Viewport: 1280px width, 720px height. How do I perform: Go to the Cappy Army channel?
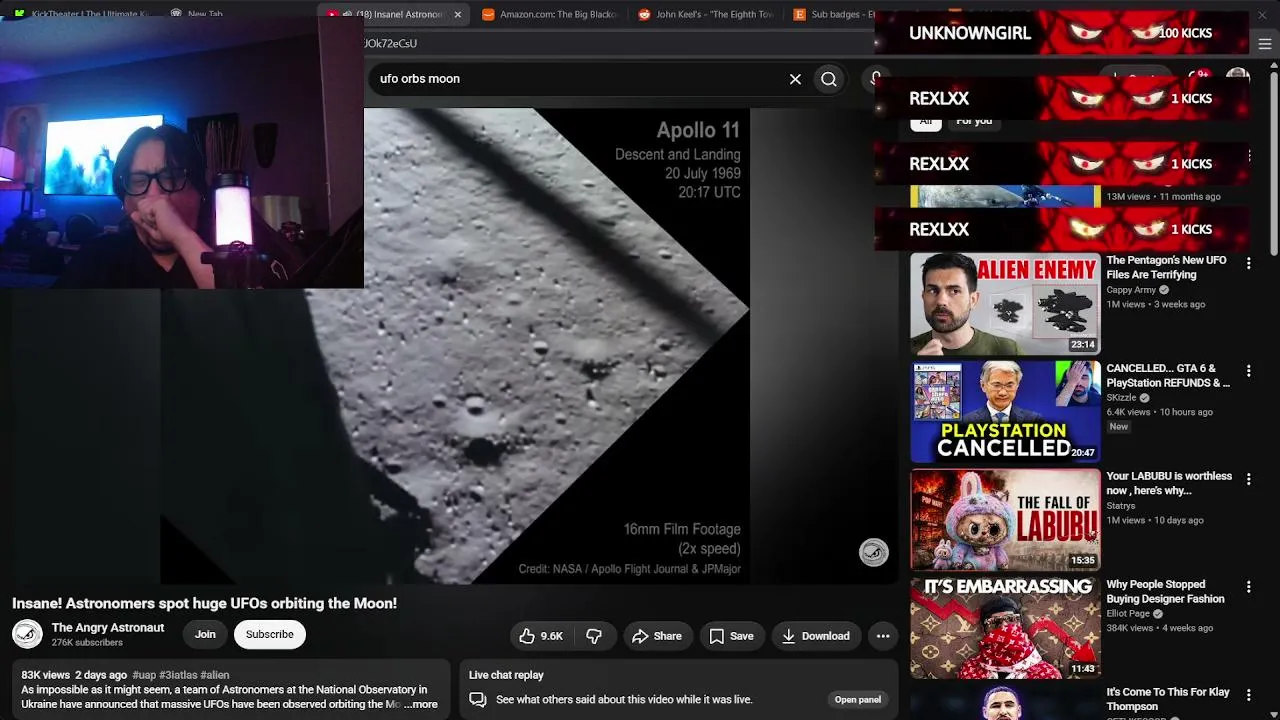click(1131, 290)
